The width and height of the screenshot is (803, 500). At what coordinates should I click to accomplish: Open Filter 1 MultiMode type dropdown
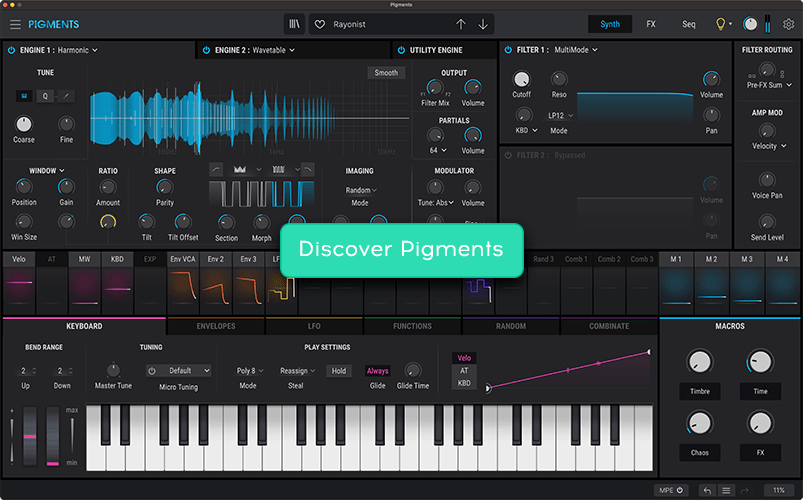tap(576, 50)
